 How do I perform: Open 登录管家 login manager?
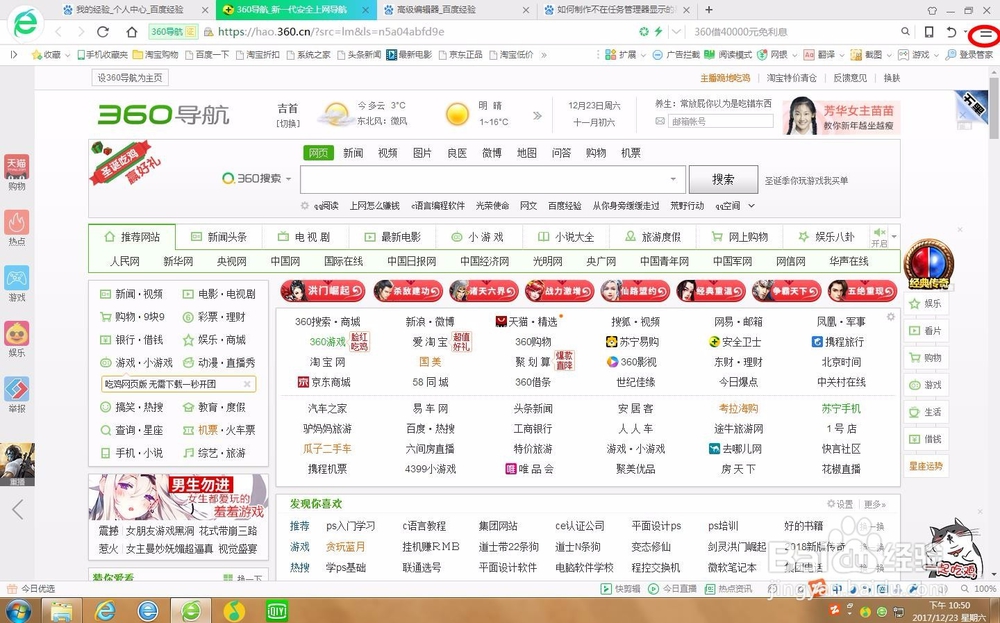click(969, 55)
